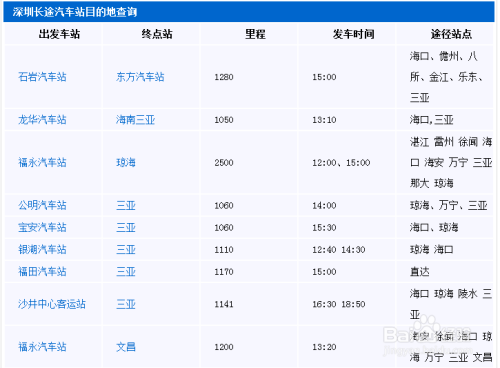Click departure time 15:00 in 石岩汽车站 row
The width and height of the screenshot is (500, 368).
point(324,77)
